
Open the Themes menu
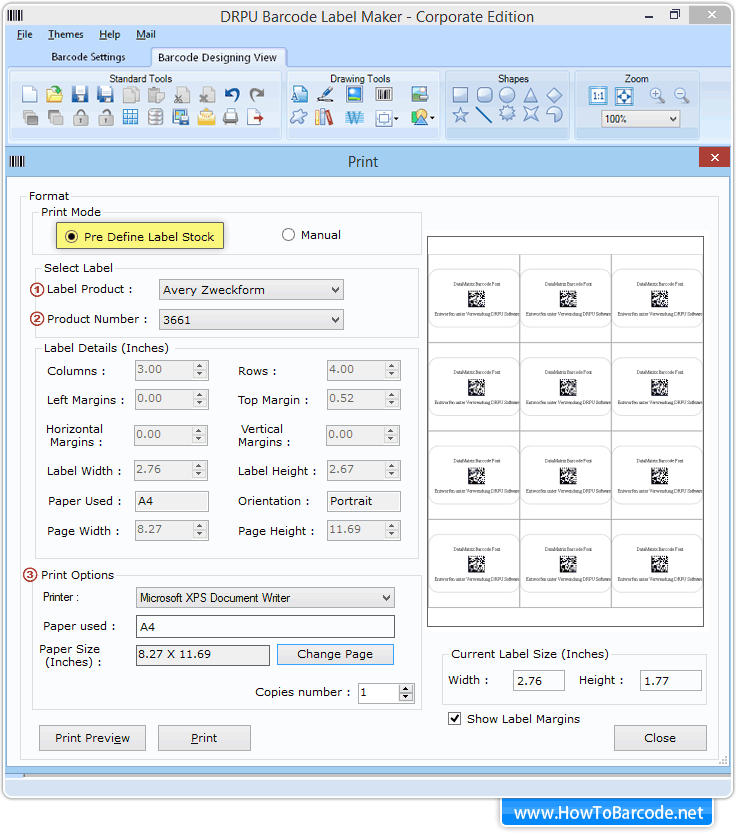coord(66,35)
